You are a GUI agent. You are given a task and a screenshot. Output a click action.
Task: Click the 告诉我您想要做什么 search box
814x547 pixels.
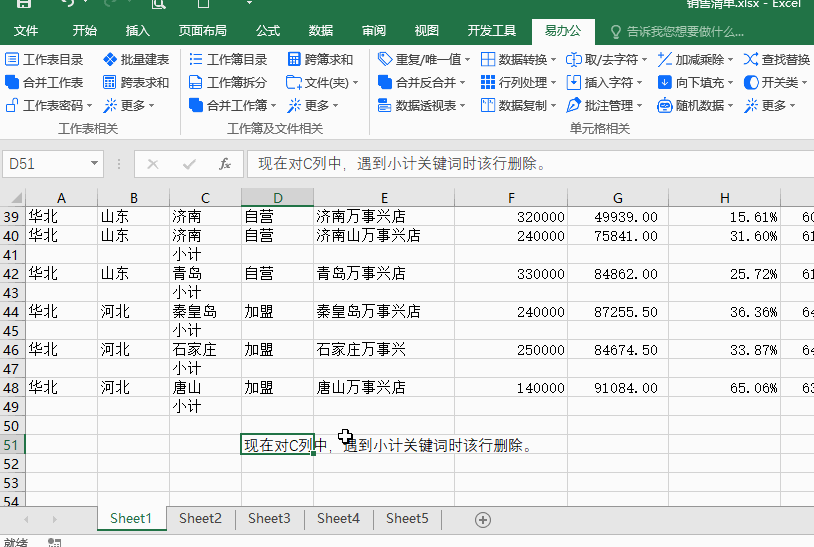(677, 32)
